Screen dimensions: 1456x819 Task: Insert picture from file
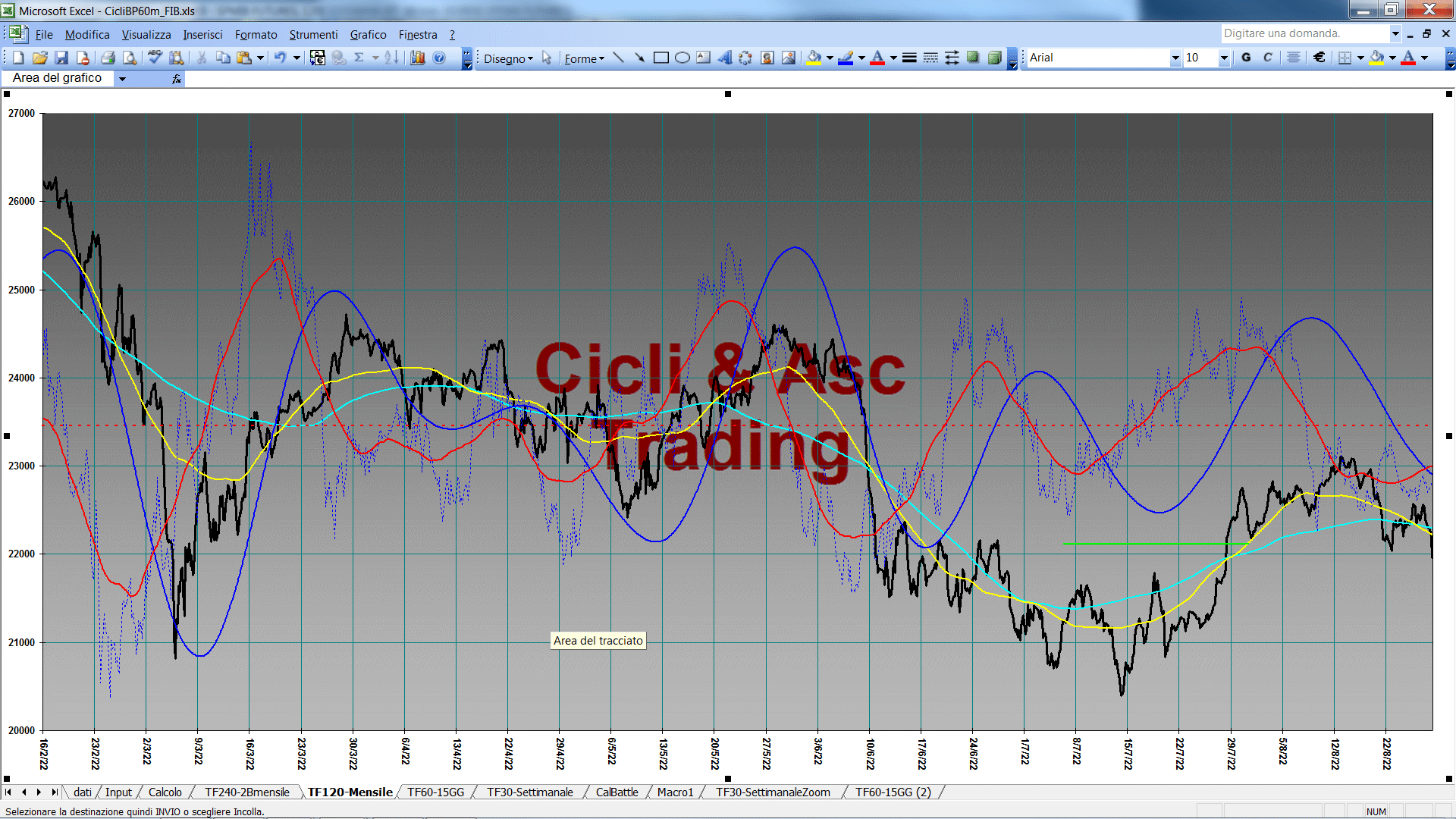(789, 58)
